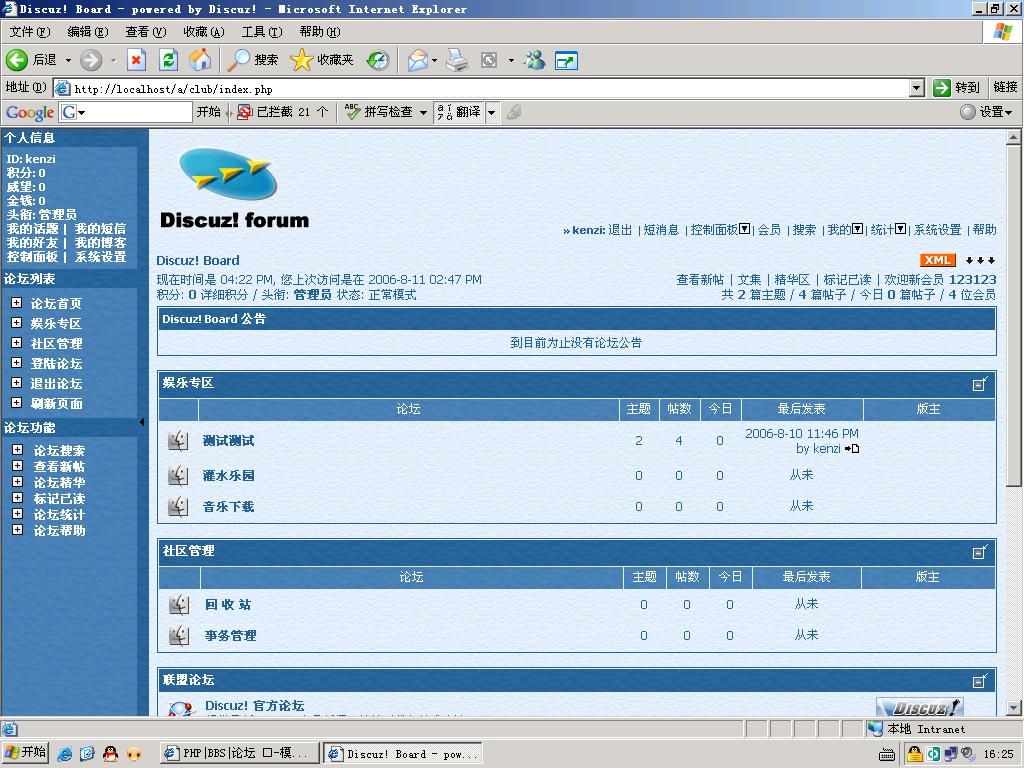
Task: Refresh the page using toolbar icon
Action: click(168, 60)
